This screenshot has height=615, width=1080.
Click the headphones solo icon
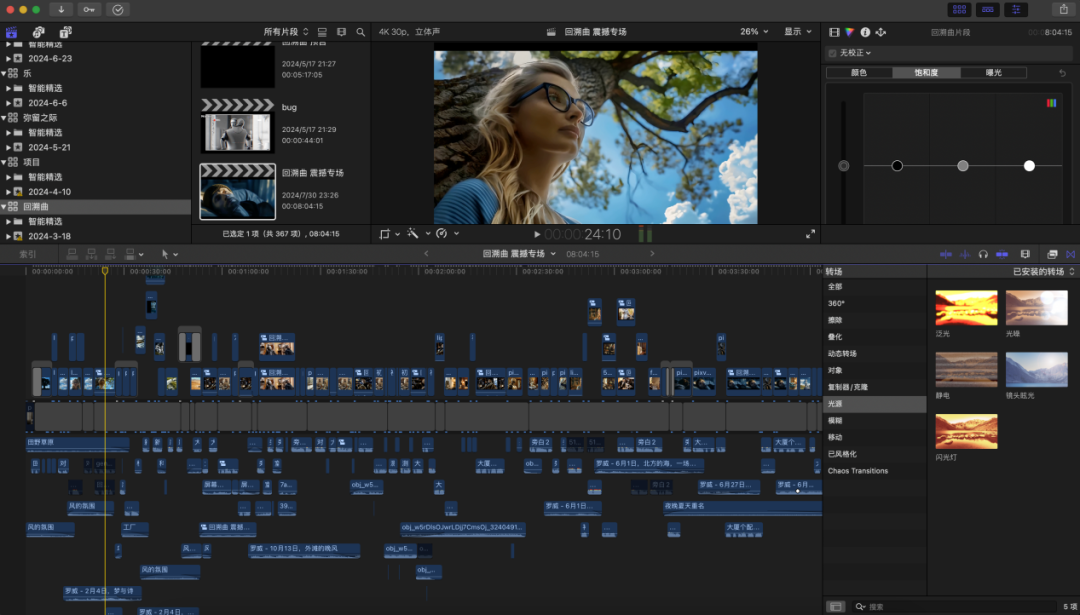click(983, 254)
